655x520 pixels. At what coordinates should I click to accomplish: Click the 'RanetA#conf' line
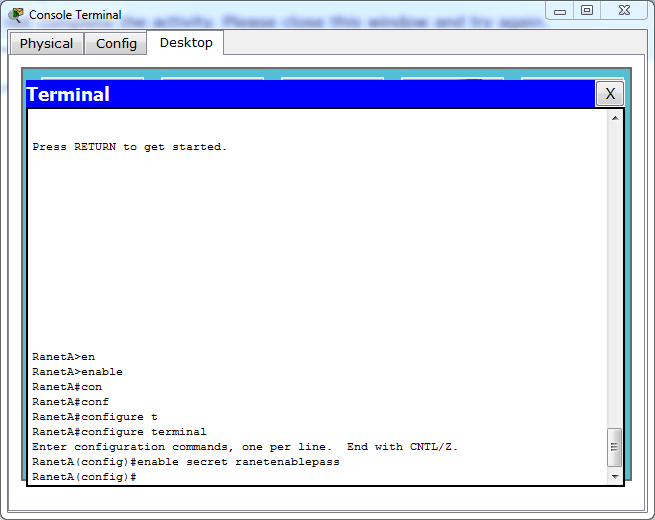click(x=70, y=402)
